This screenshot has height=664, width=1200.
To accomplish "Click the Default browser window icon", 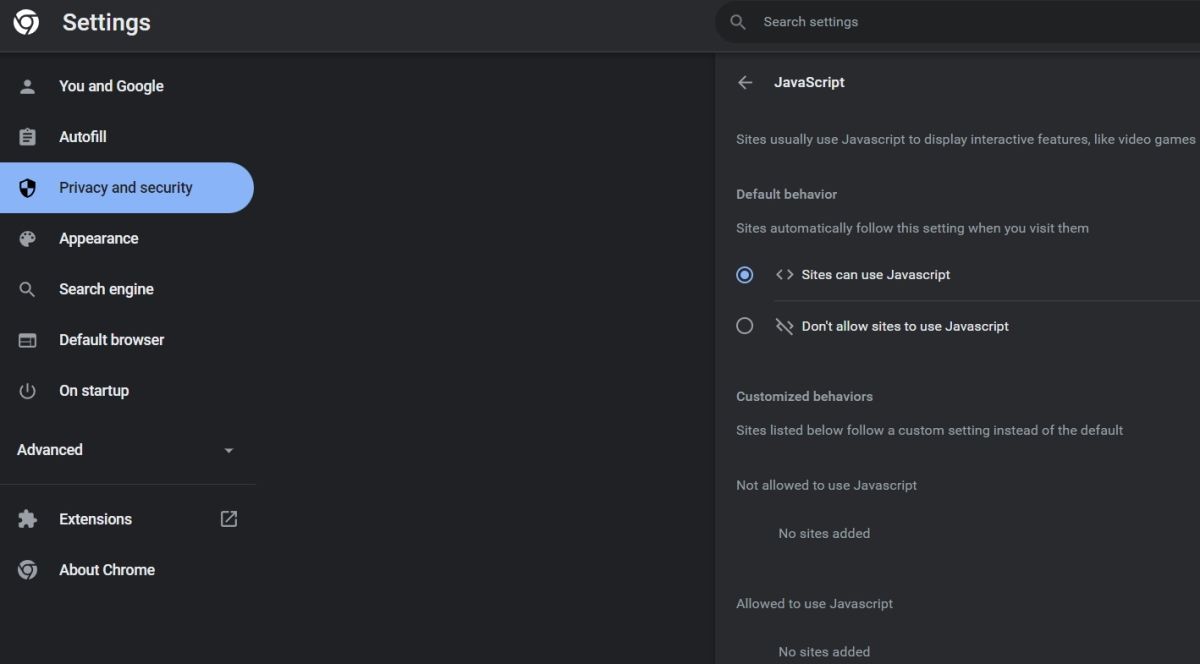I will [27, 340].
